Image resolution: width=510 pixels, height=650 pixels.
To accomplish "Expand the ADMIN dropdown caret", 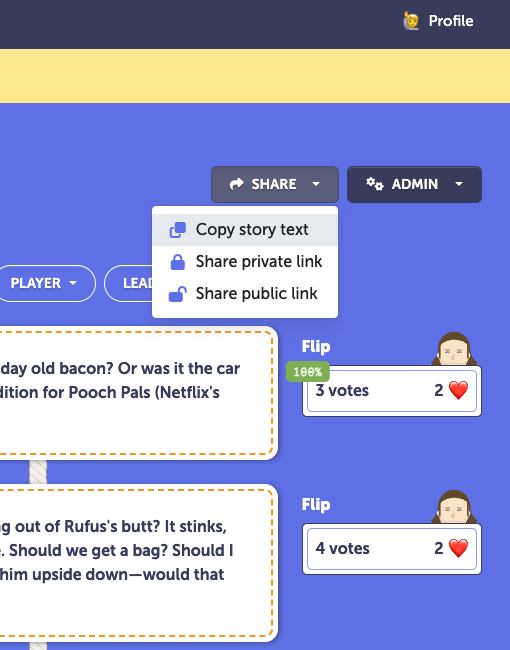I will click(459, 184).
